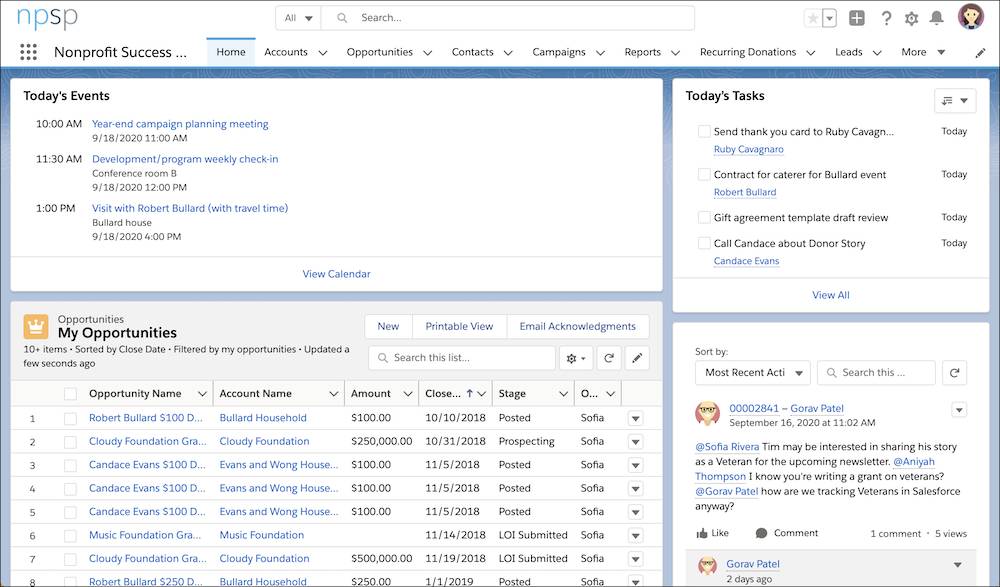Open the More navigation dropdown
This screenshot has width=1000, height=587.
pyautogui.click(x=923, y=52)
